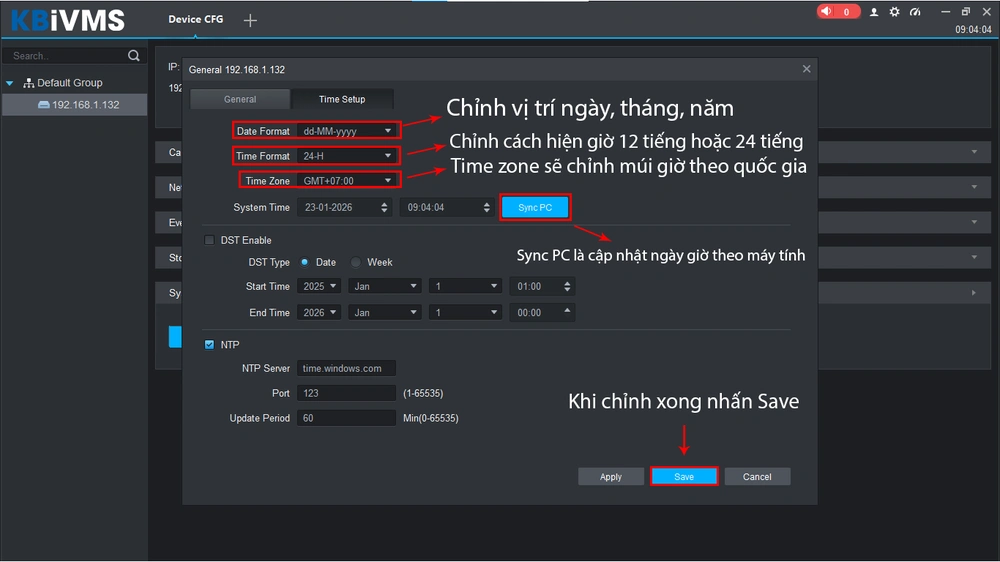
Task: Click the red alarm speaker icon
Action: coord(827,12)
